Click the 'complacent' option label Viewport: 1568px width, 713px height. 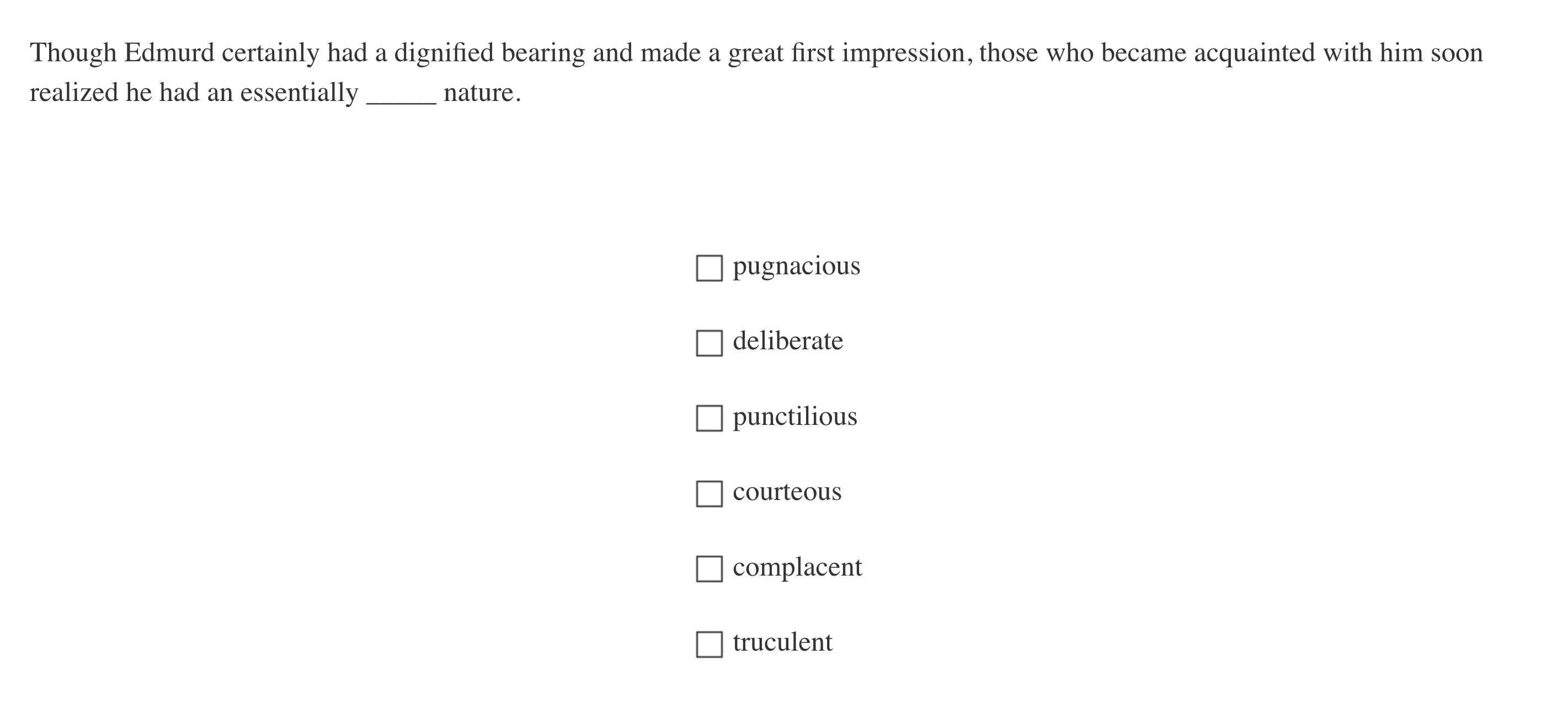pyautogui.click(x=797, y=567)
